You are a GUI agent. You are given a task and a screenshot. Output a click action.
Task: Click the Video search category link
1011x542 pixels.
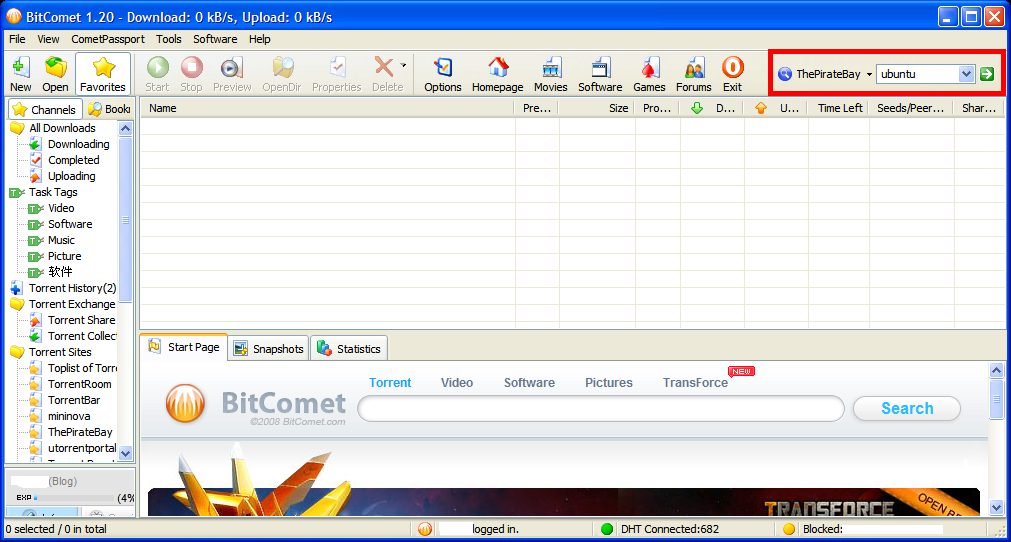click(x=457, y=383)
